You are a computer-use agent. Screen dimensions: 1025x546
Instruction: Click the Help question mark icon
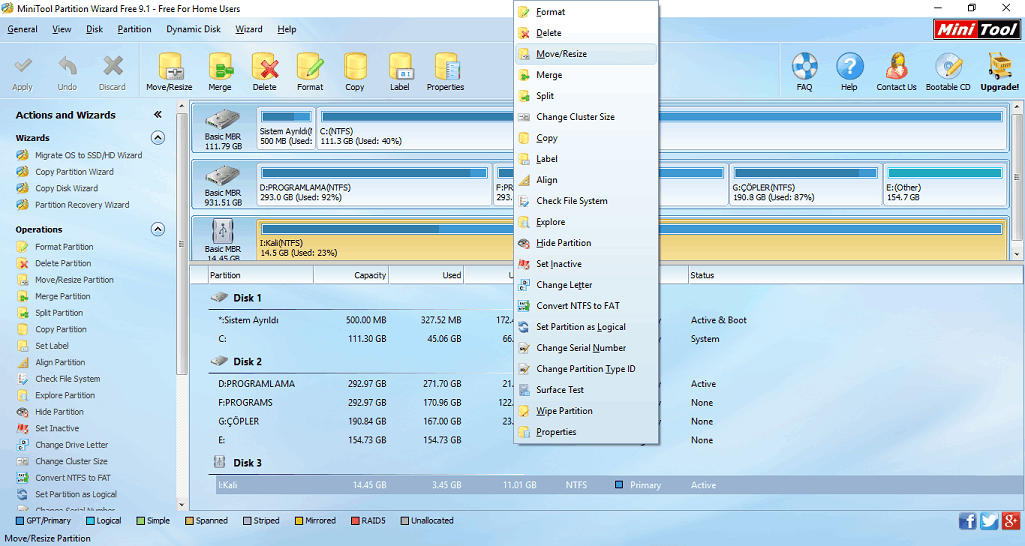(849, 71)
